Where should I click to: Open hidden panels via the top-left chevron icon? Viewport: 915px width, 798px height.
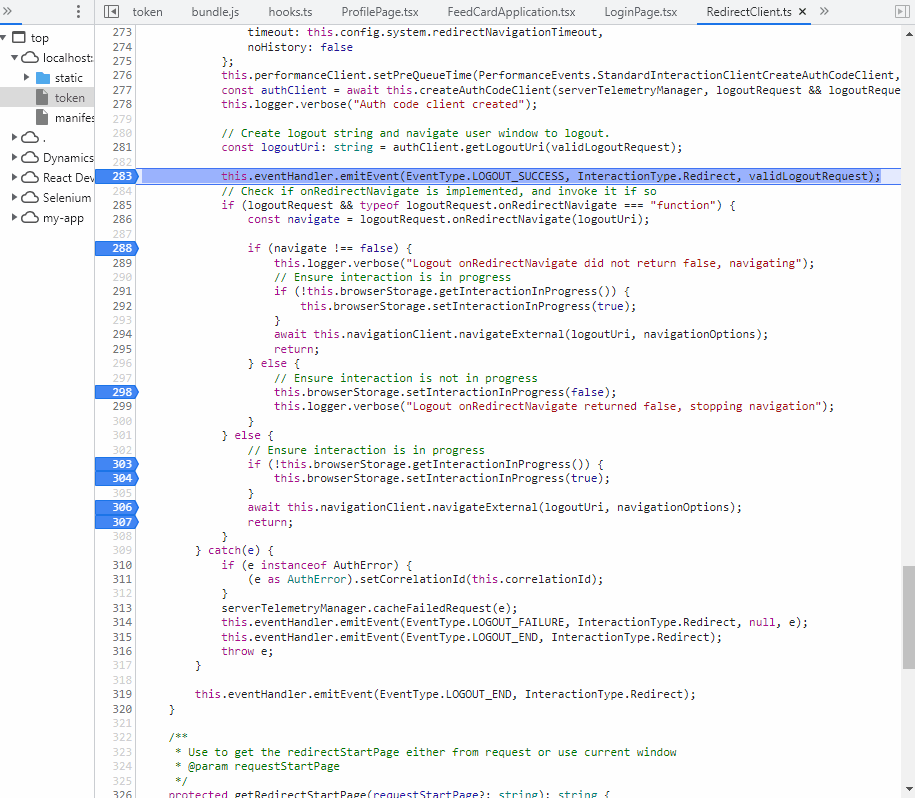click(x=10, y=12)
